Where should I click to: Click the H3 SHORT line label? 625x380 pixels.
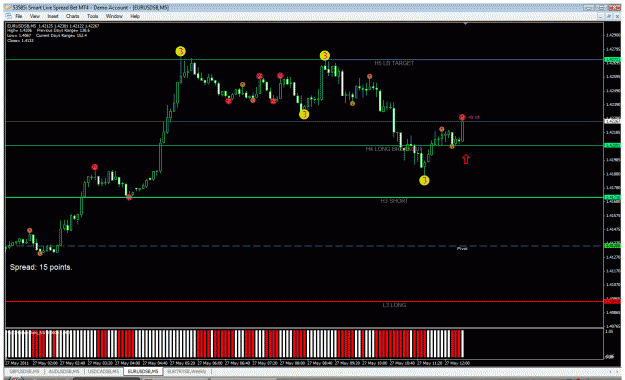tap(394, 201)
